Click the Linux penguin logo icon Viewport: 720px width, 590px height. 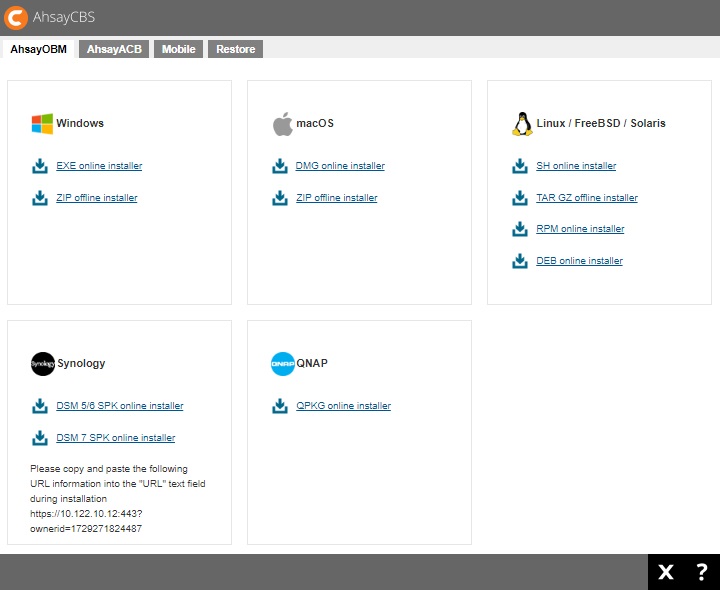(522, 124)
